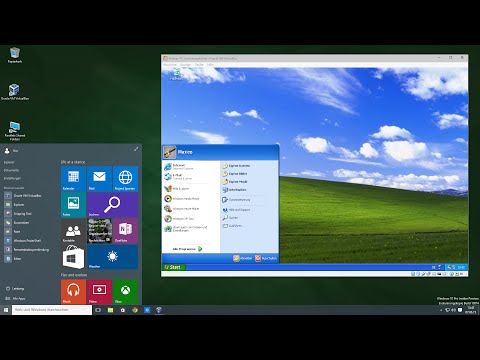This screenshot has width=480, height=360.
Task: Open the Anzeige menu in the VirtualBox window
Action: (186, 64)
